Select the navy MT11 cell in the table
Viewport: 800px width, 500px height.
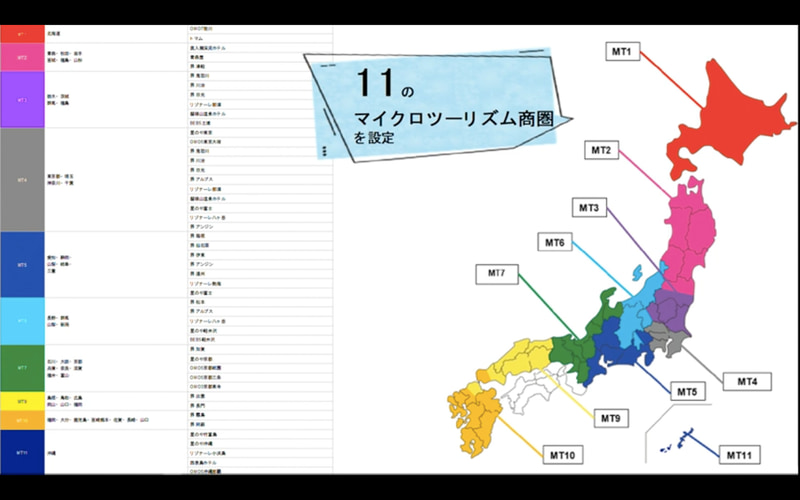[x=22, y=452]
